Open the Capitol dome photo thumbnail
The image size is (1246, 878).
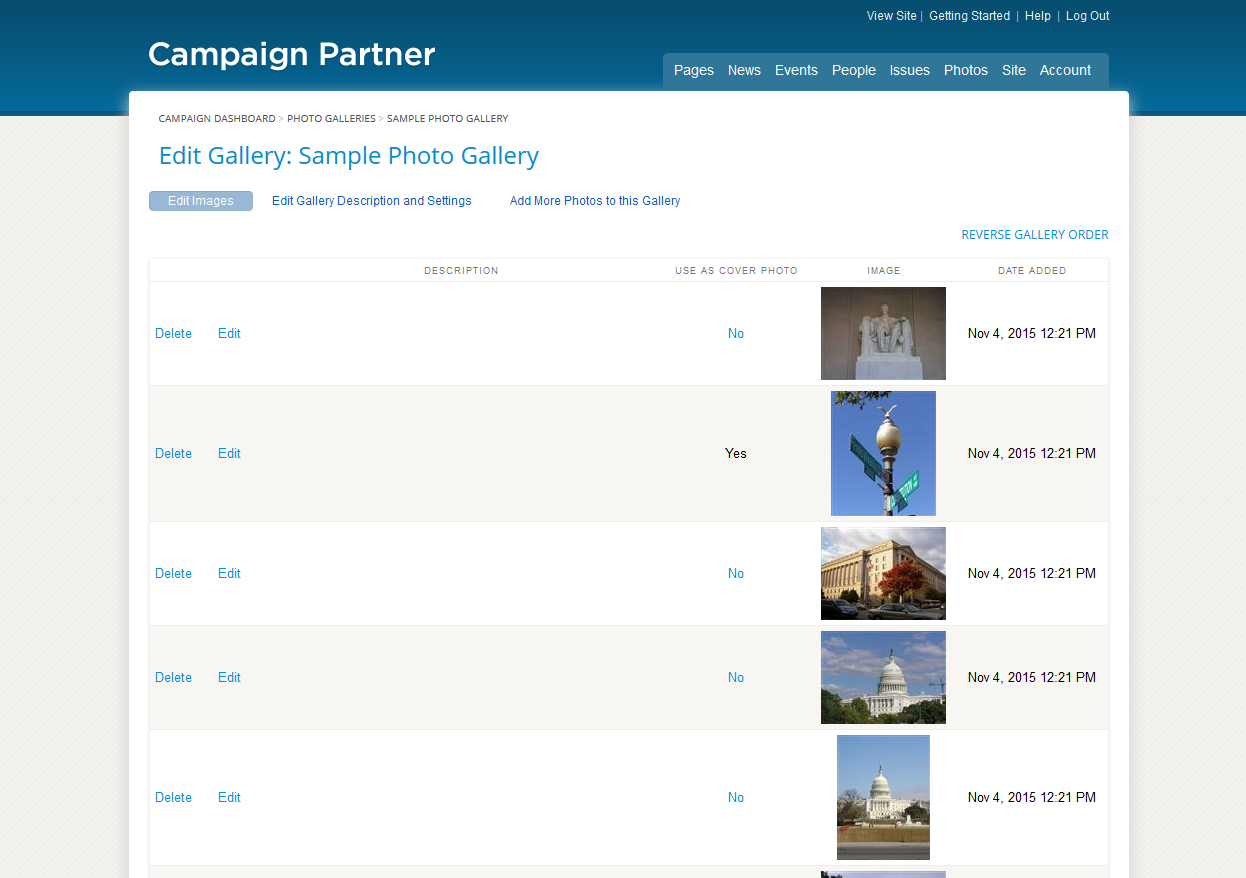coord(883,677)
